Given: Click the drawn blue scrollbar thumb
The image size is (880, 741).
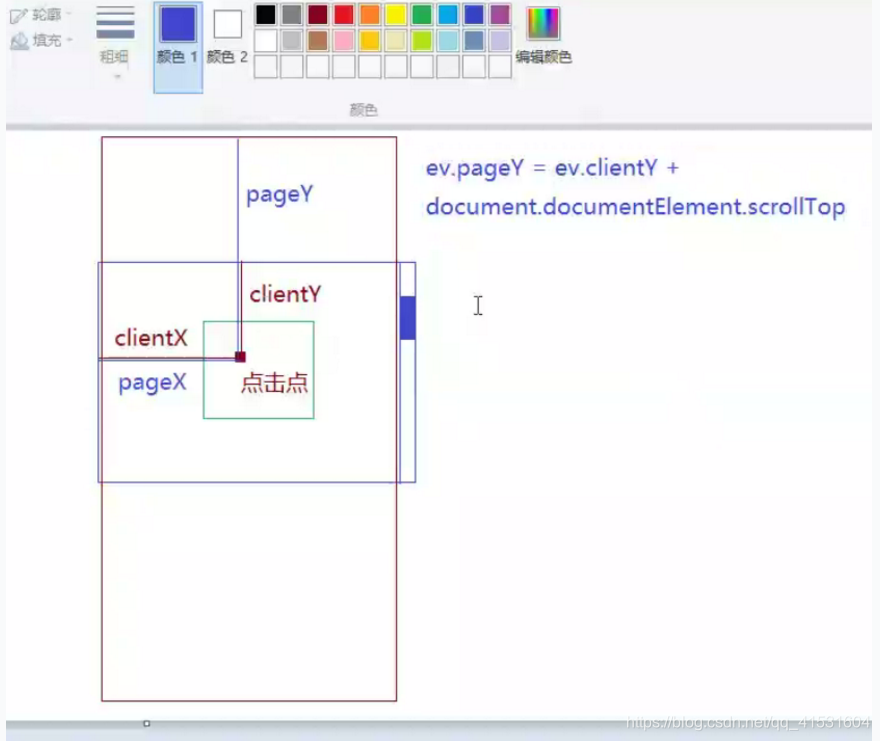Looking at the screenshot, I should (x=408, y=318).
